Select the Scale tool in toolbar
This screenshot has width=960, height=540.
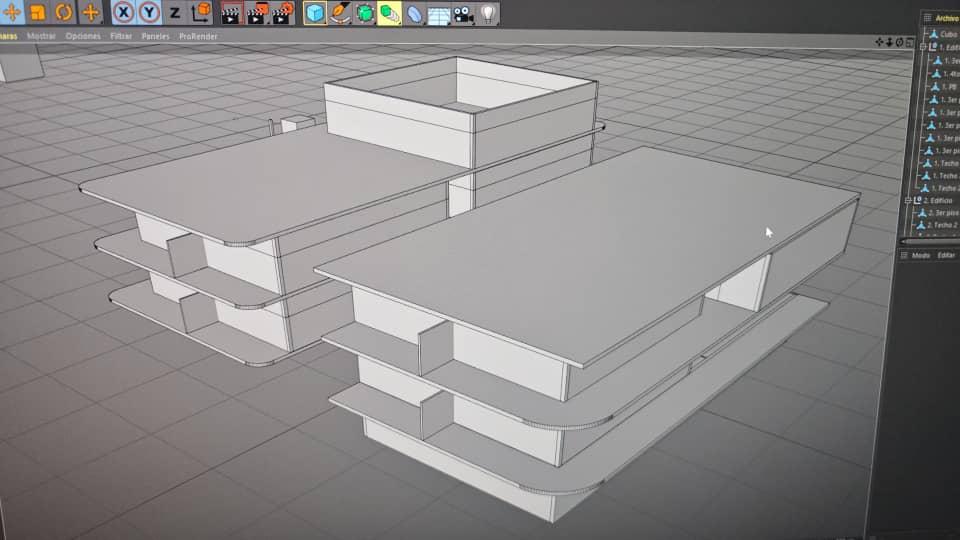click(x=37, y=13)
